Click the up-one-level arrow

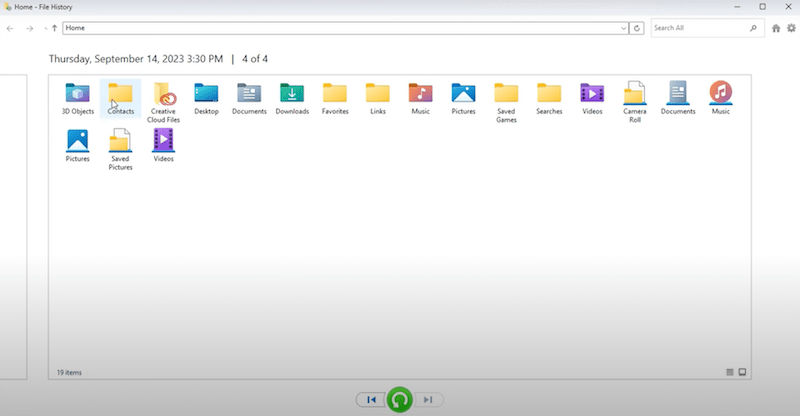coord(54,28)
